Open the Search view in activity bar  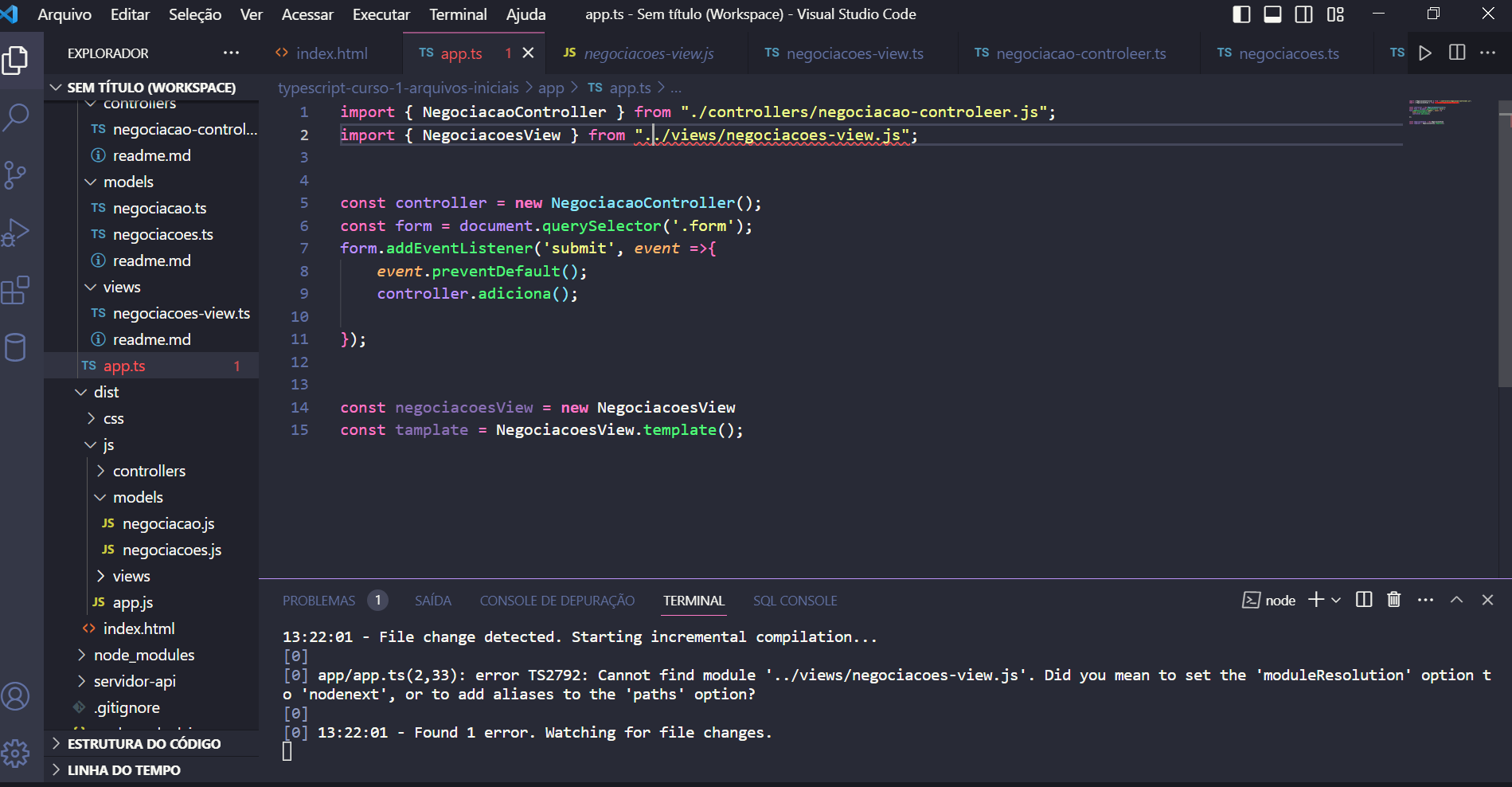coord(16,118)
